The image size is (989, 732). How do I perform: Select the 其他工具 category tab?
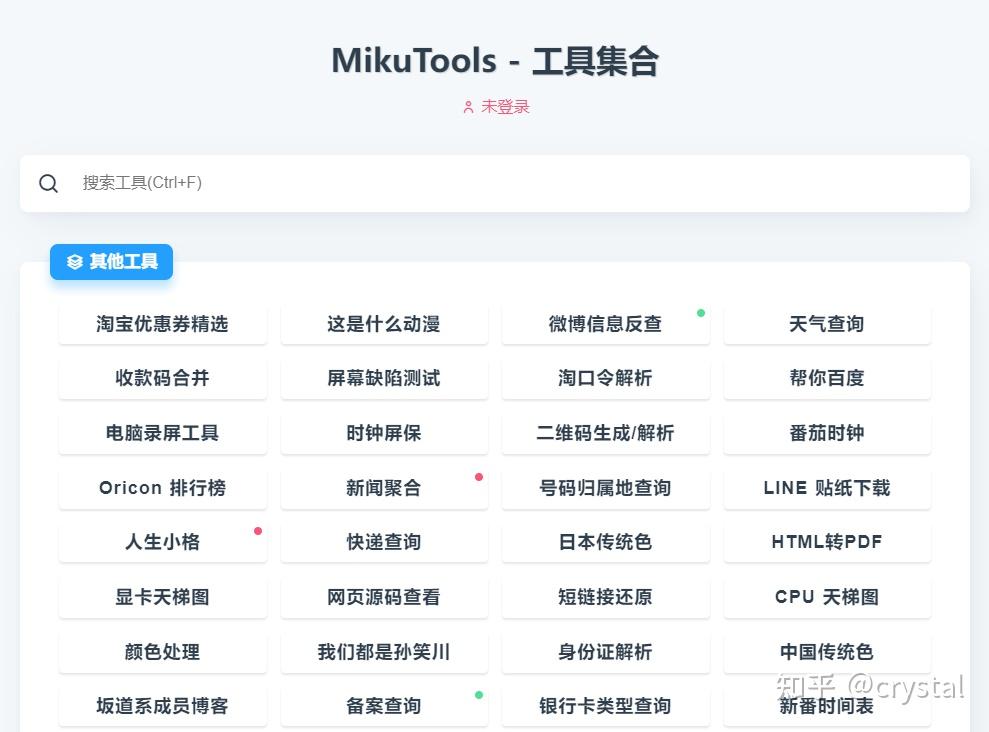pos(112,262)
